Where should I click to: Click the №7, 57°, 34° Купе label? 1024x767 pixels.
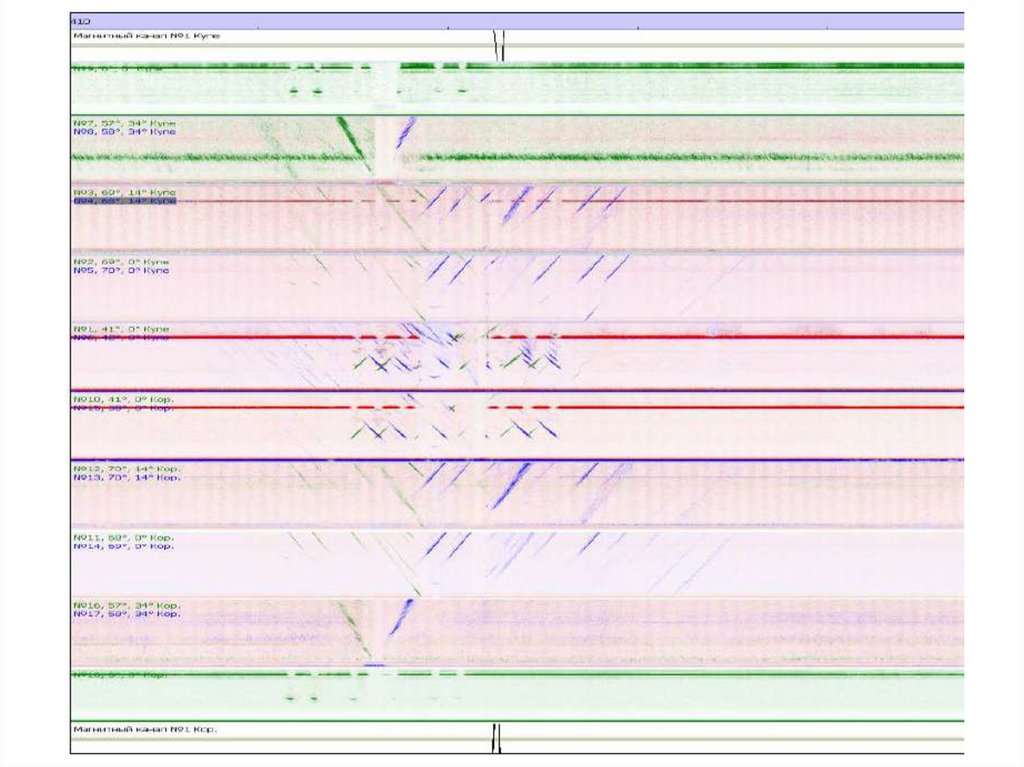tap(124, 123)
